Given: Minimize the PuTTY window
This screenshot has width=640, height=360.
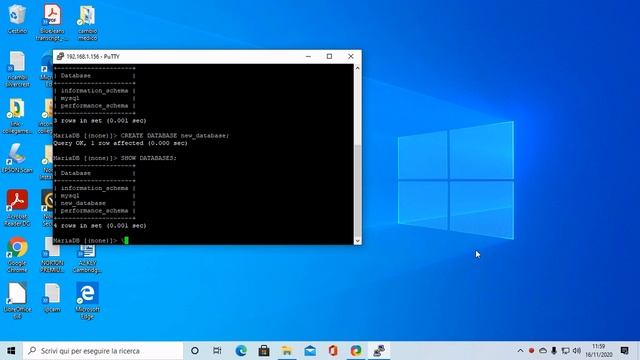Looking at the screenshot, I should click(309, 56).
